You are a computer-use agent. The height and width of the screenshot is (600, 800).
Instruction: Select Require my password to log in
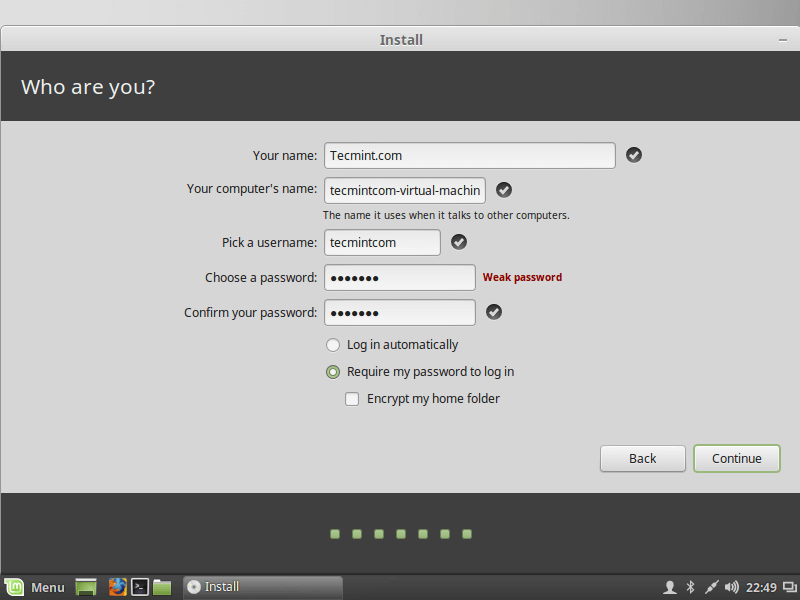pyautogui.click(x=333, y=372)
